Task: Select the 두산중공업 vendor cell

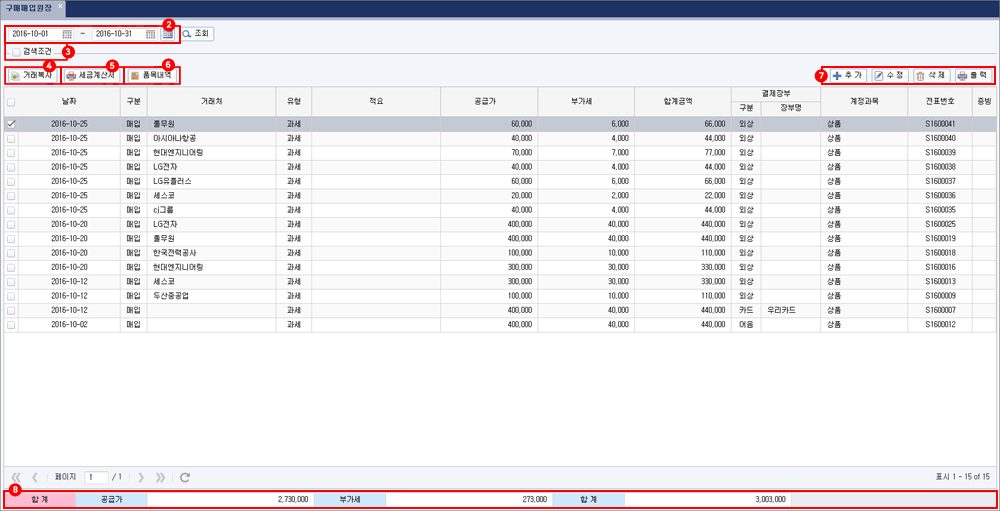Action: pos(212,296)
